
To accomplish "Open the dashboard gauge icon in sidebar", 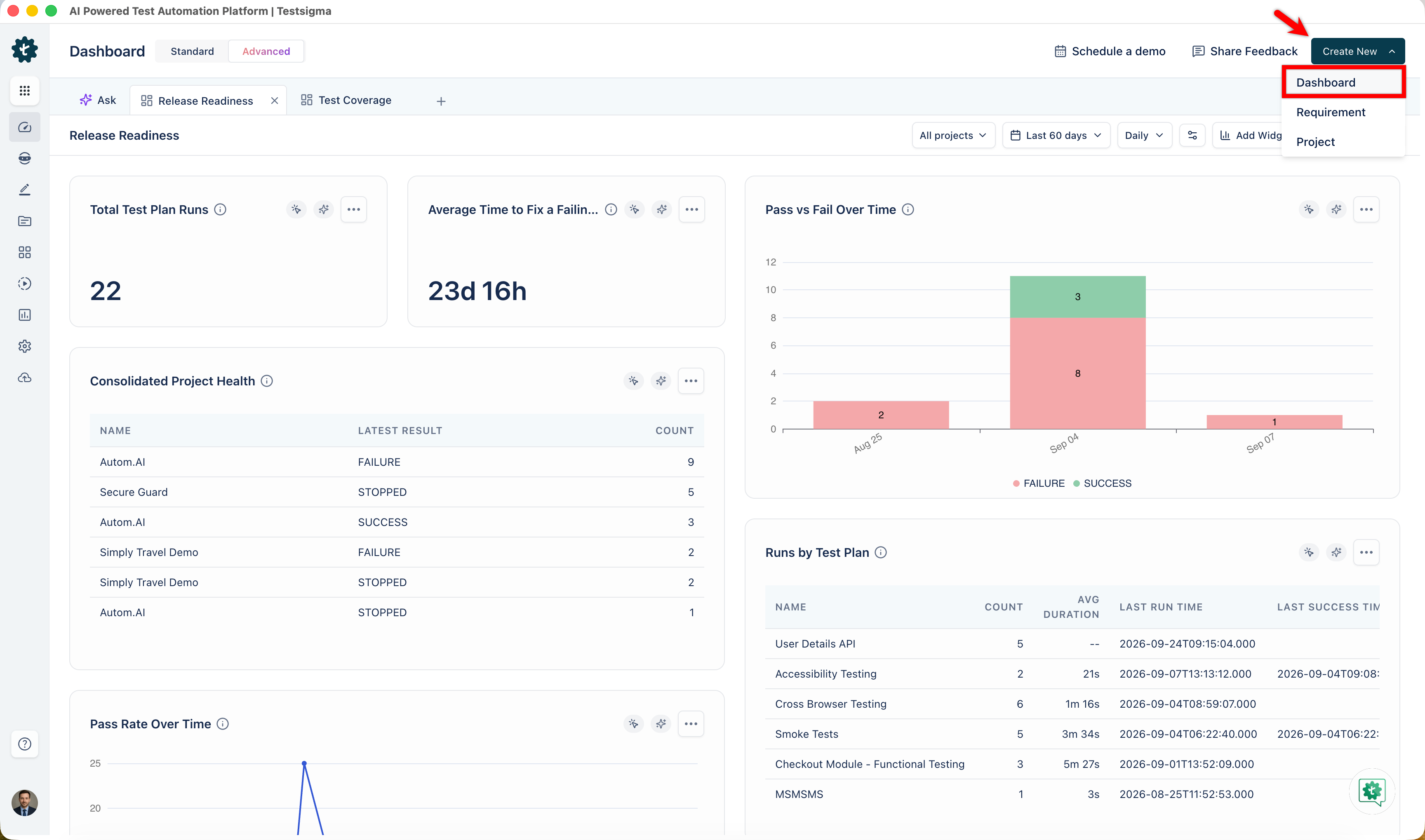I will pos(24,127).
